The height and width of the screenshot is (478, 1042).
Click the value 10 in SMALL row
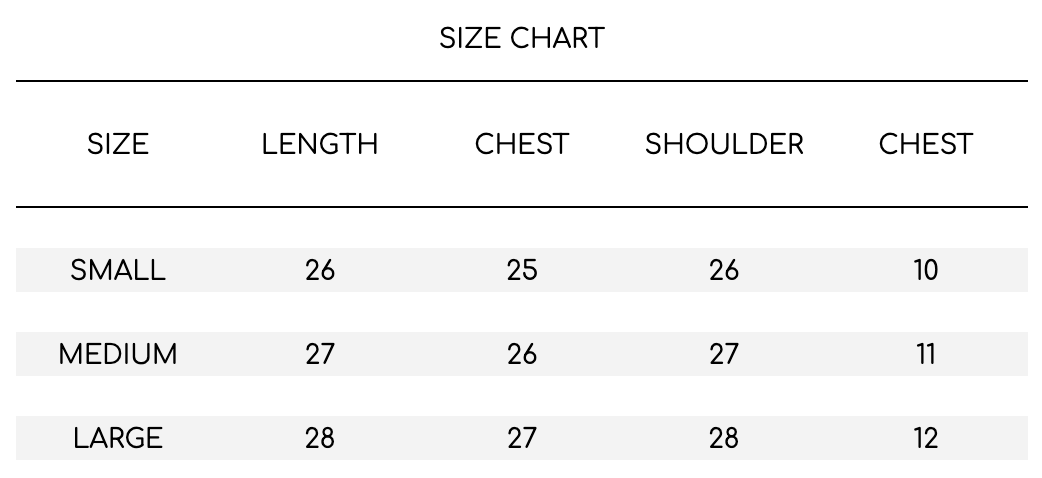point(926,270)
